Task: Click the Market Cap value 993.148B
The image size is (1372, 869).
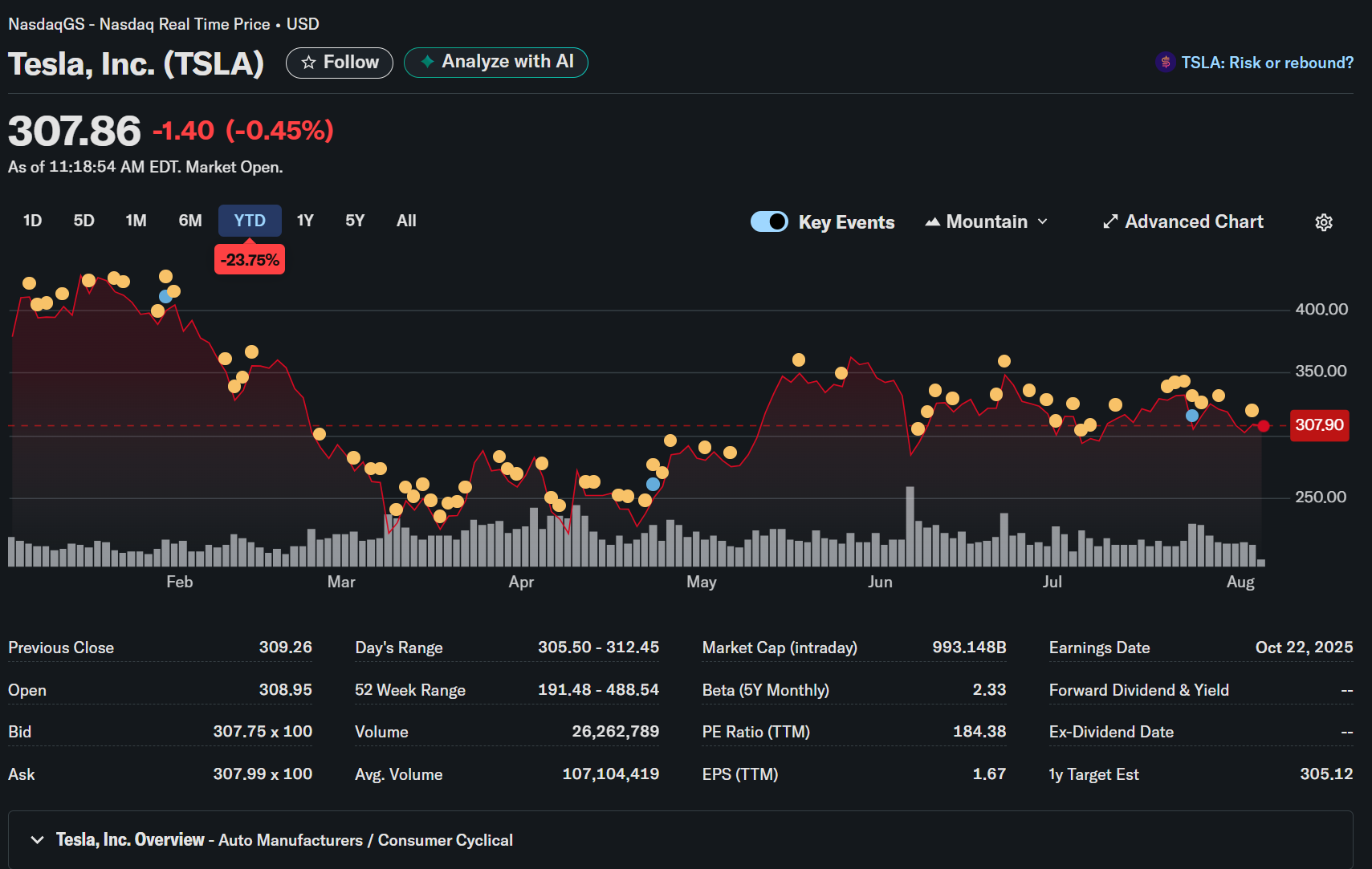Action: pos(969,647)
